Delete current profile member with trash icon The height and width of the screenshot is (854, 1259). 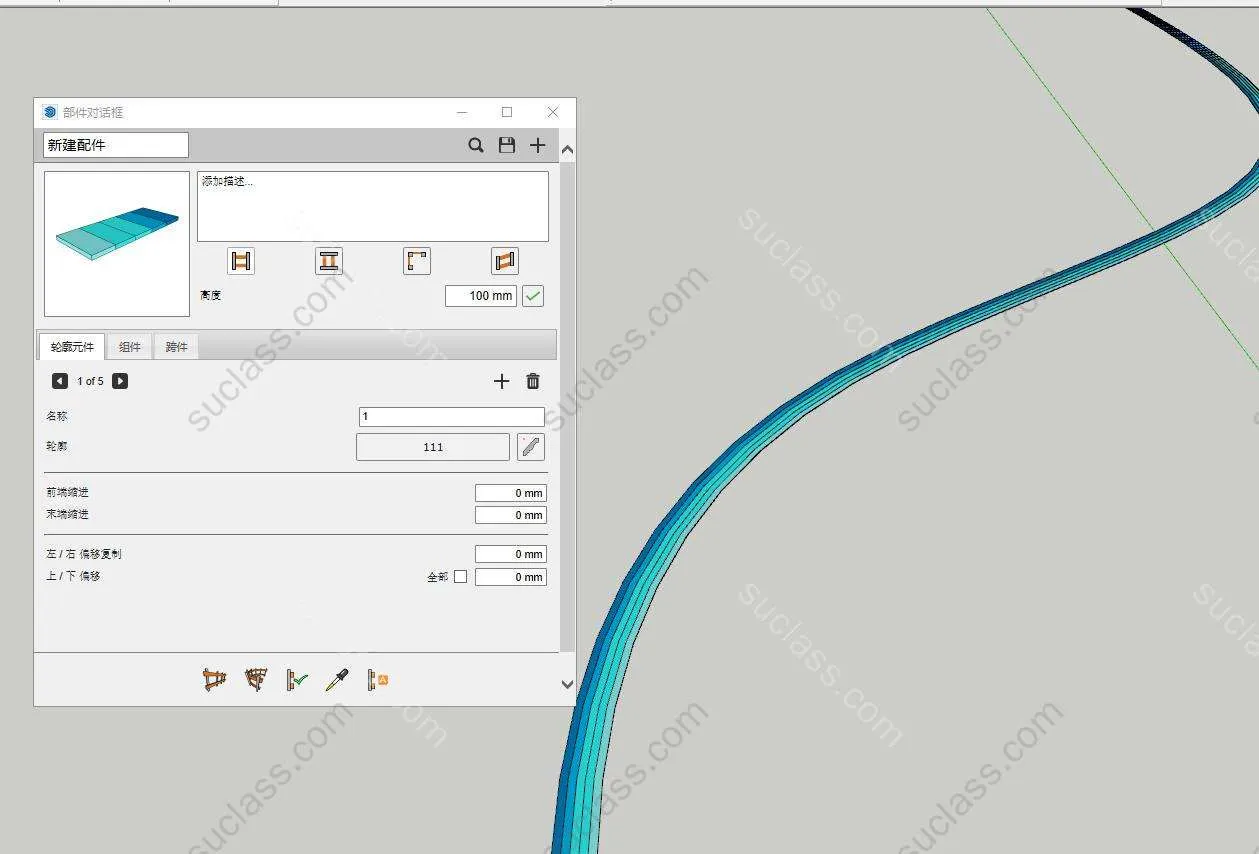pyautogui.click(x=533, y=381)
